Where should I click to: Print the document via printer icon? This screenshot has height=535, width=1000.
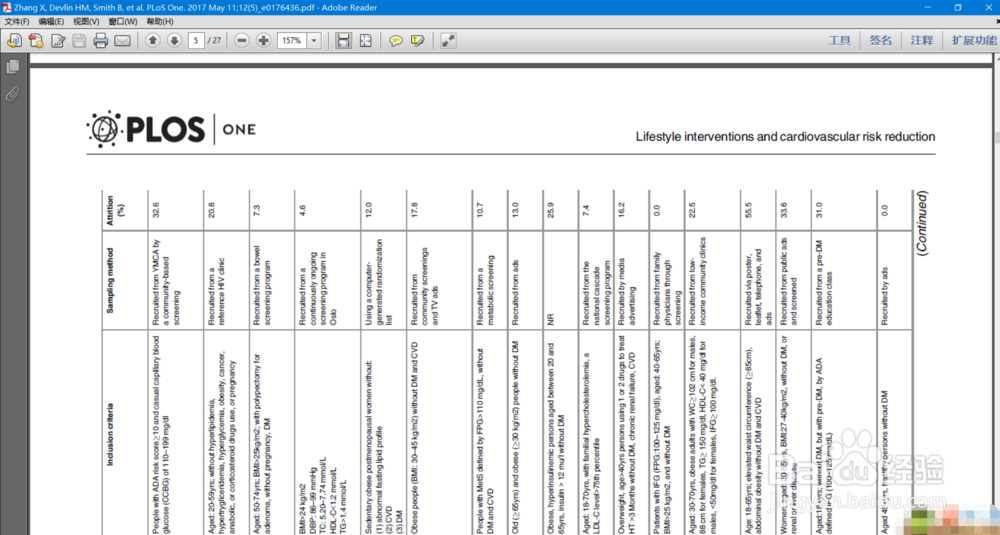click(x=101, y=41)
